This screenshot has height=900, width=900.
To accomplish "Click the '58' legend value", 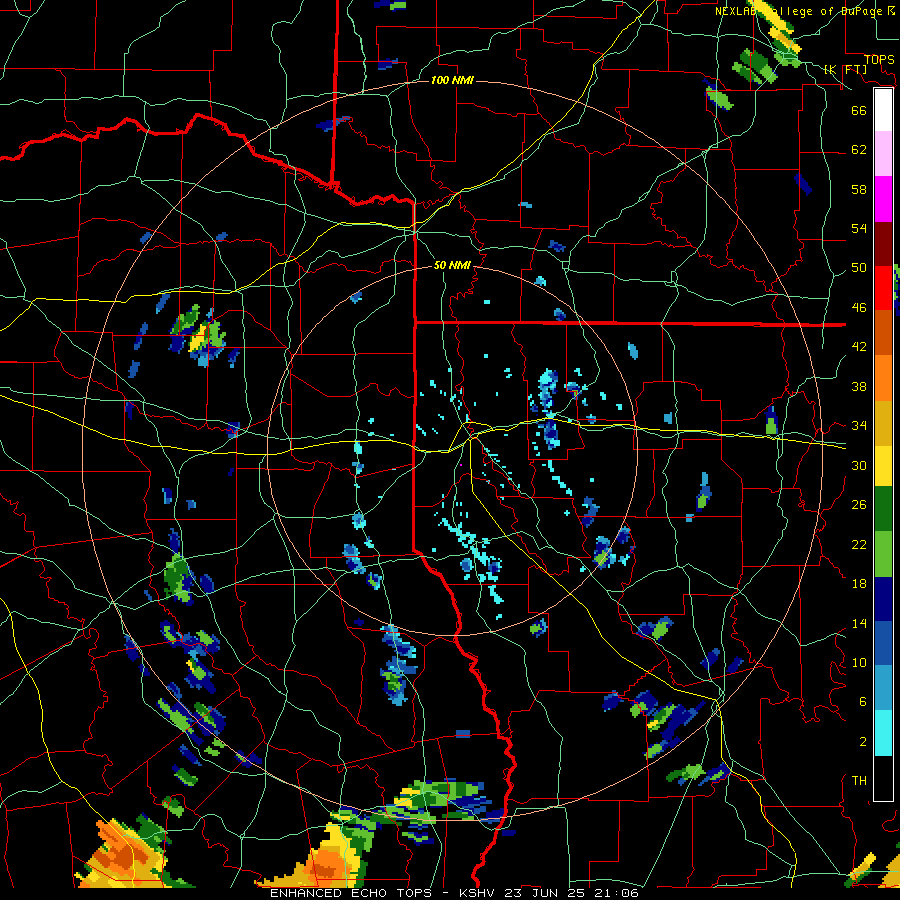I will [859, 189].
